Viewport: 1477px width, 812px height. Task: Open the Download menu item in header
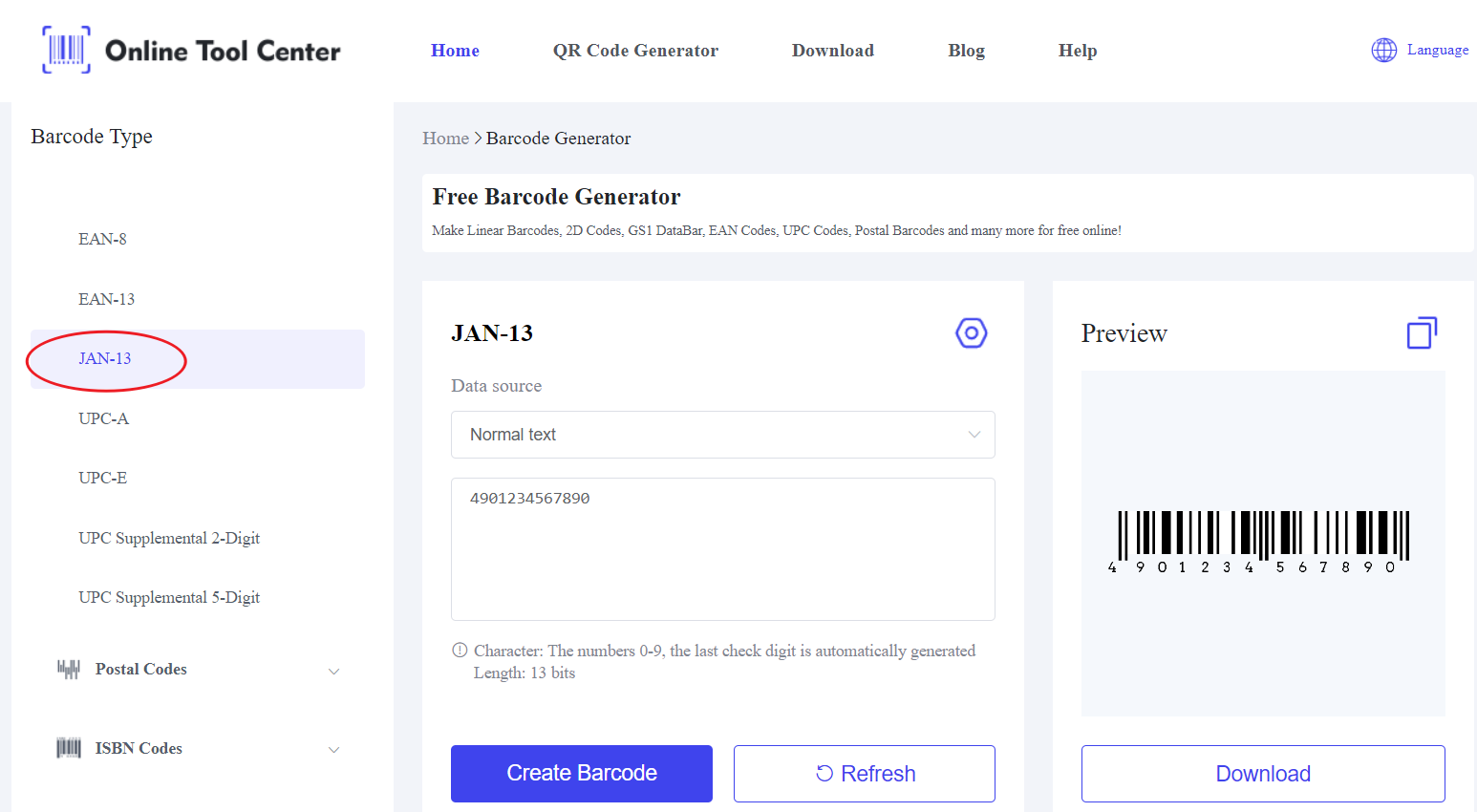833,51
